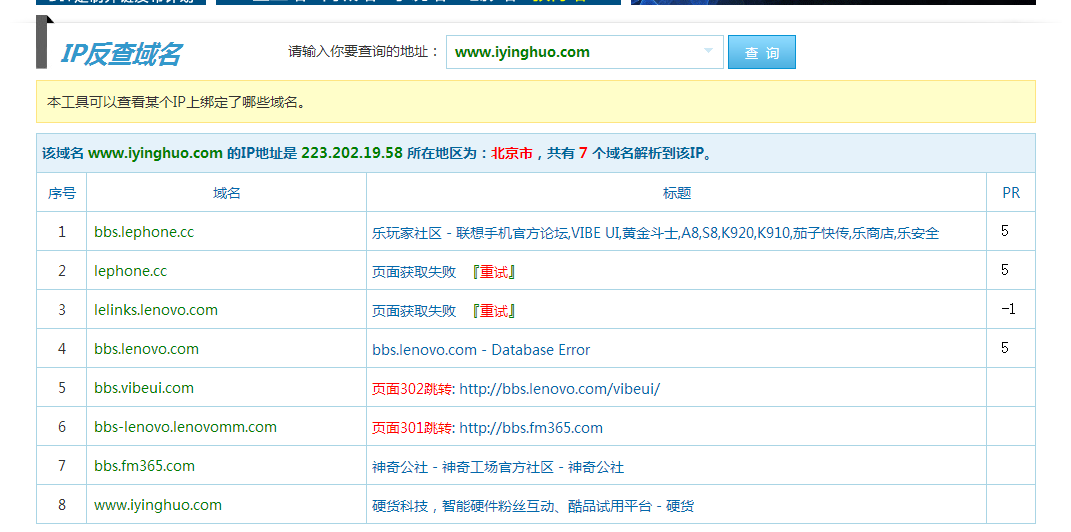Open the bbs.fm365.com domain link
The image size is (1071, 532).
pos(144,466)
